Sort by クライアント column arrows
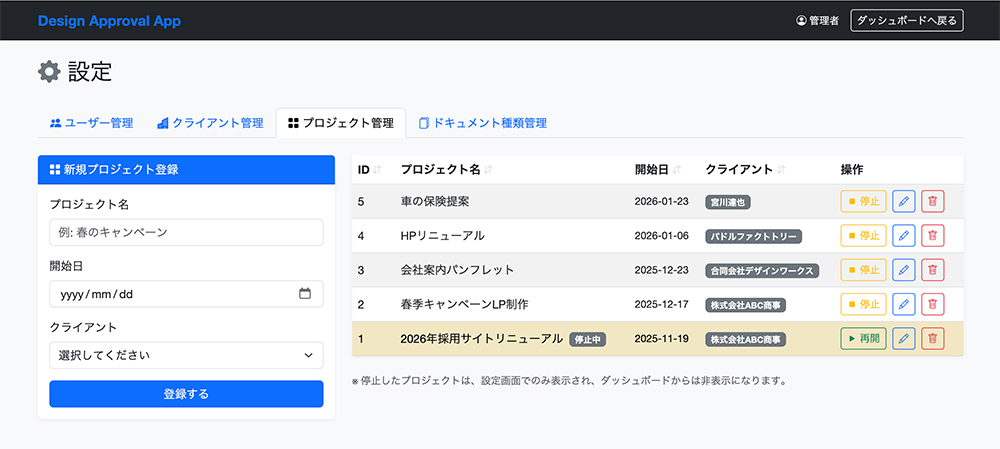This screenshot has width=1000, height=449. (781, 170)
